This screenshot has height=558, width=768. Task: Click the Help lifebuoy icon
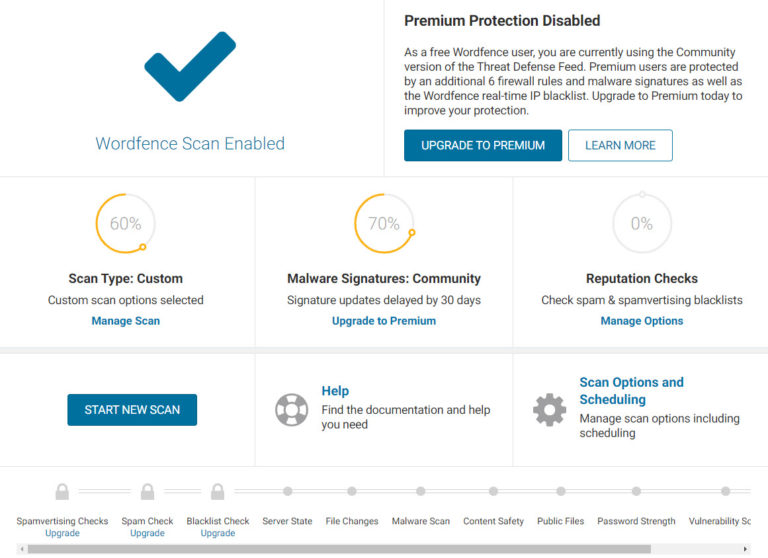click(x=291, y=410)
